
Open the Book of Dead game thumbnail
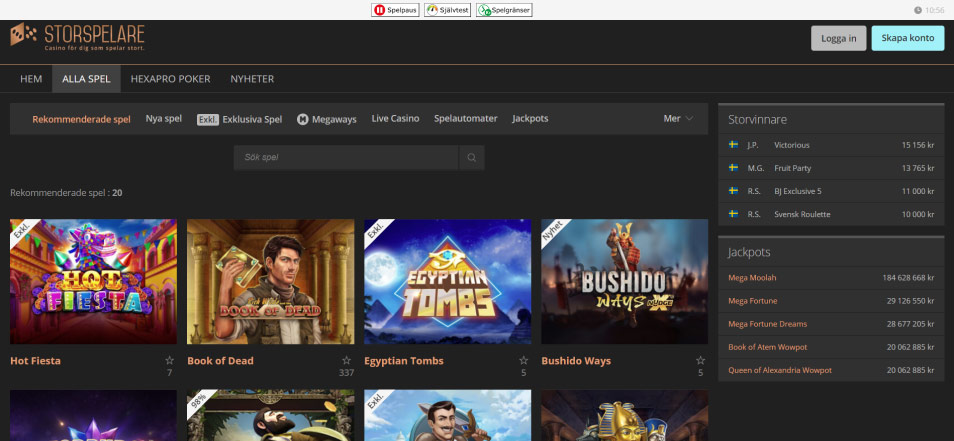coord(271,282)
